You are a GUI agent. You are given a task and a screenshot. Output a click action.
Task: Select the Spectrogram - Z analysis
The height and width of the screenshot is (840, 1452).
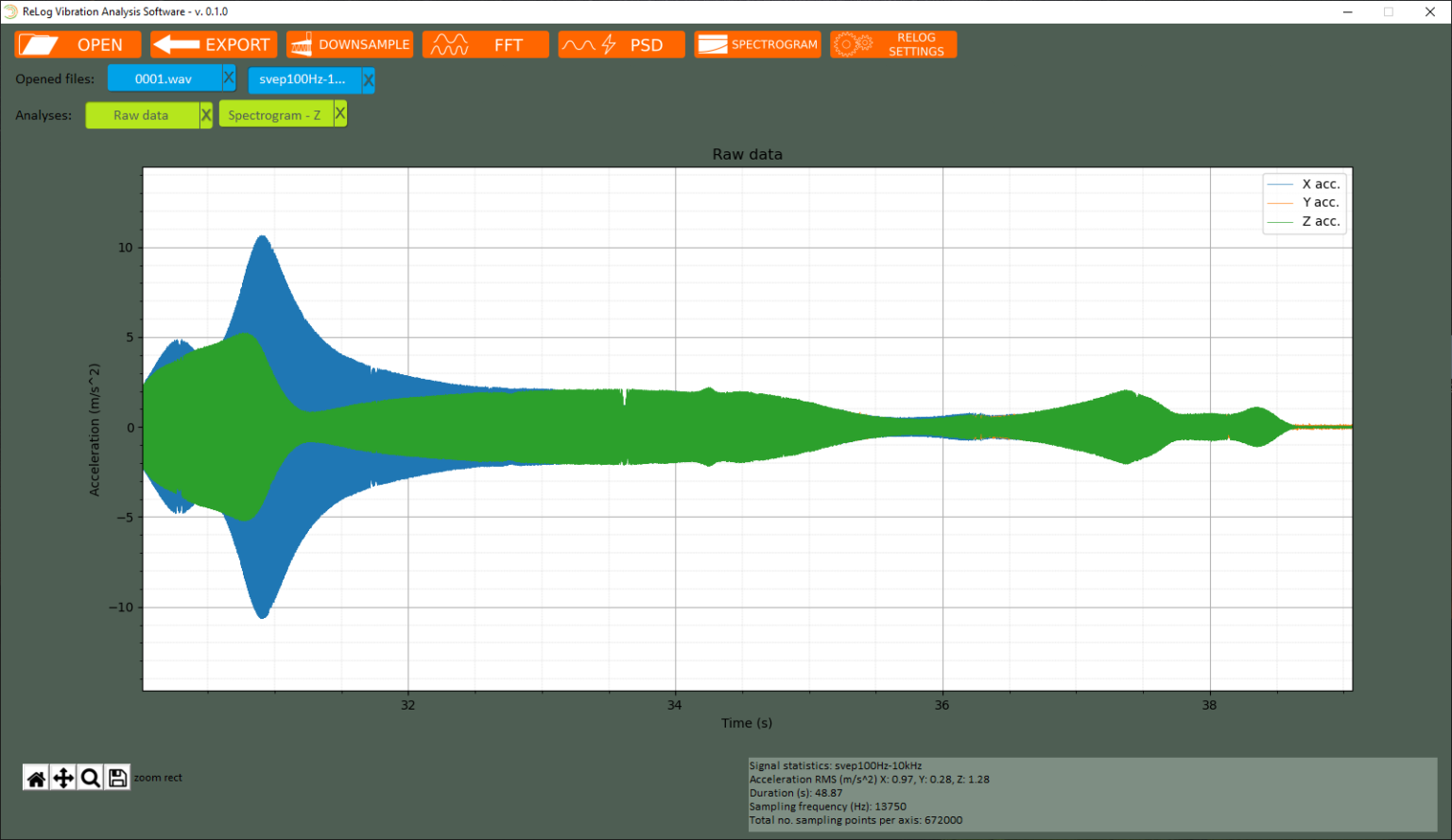click(274, 113)
